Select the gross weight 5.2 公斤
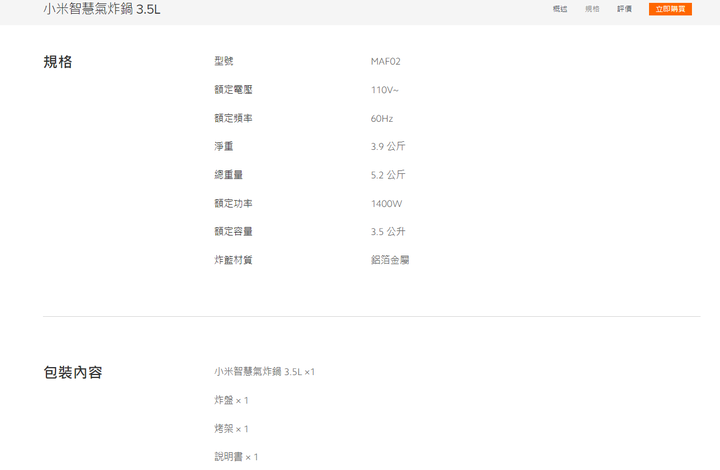The width and height of the screenshot is (720, 470). (x=388, y=175)
